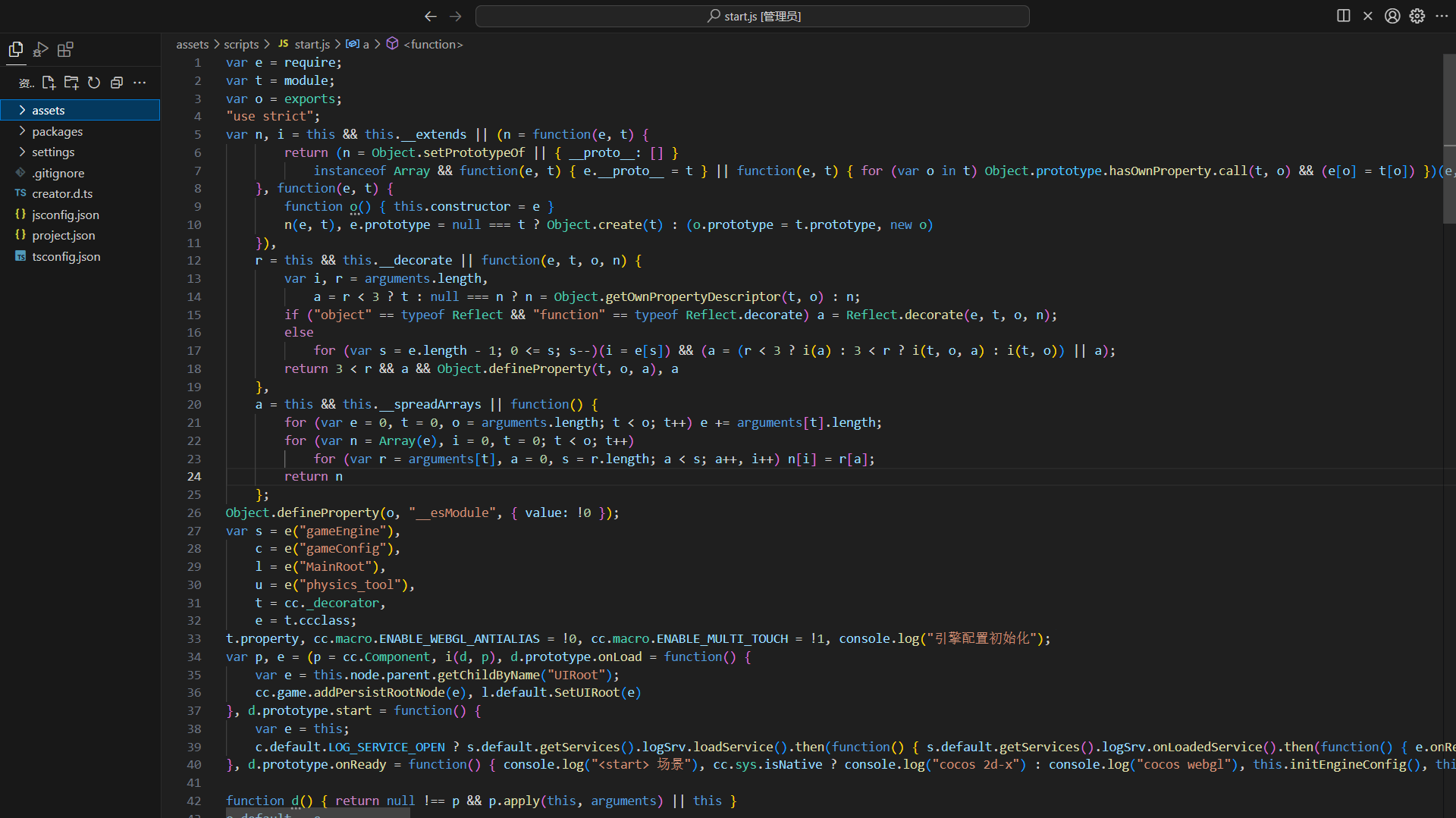This screenshot has width=1456, height=818.
Task: Open the project.json file
Action: pos(63,236)
